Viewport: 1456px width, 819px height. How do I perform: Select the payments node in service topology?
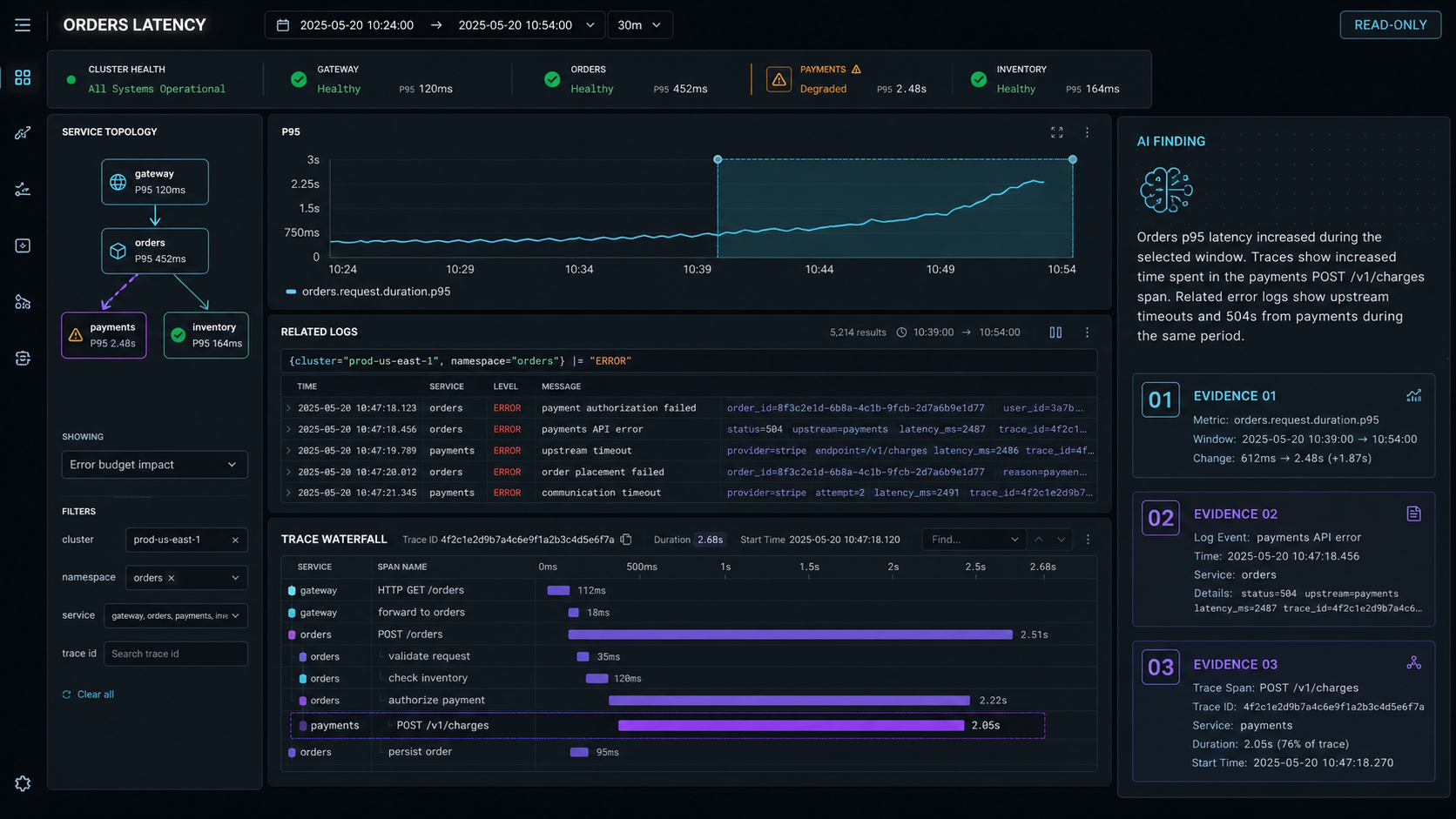click(x=104, y=335)
